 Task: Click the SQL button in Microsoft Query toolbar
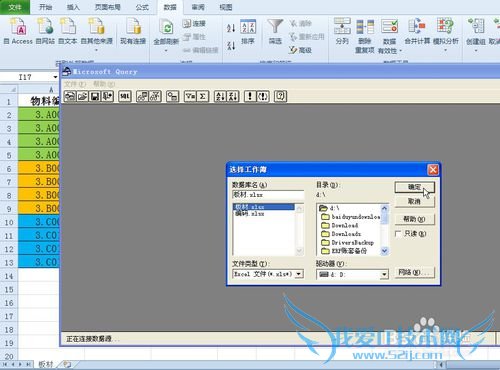[x=125, y=96]
